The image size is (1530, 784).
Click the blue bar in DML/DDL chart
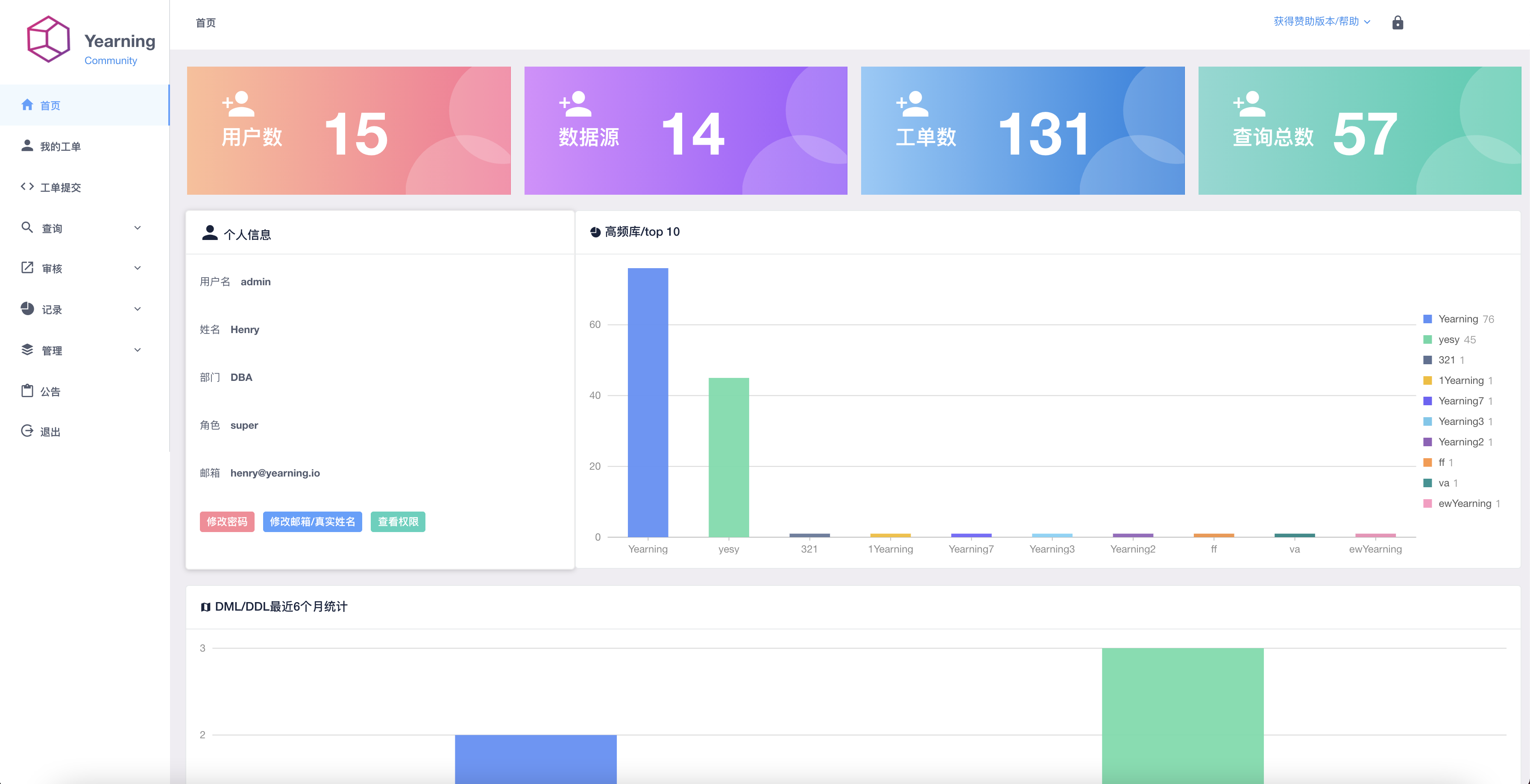pyautogui.click(x=536, y=759)
